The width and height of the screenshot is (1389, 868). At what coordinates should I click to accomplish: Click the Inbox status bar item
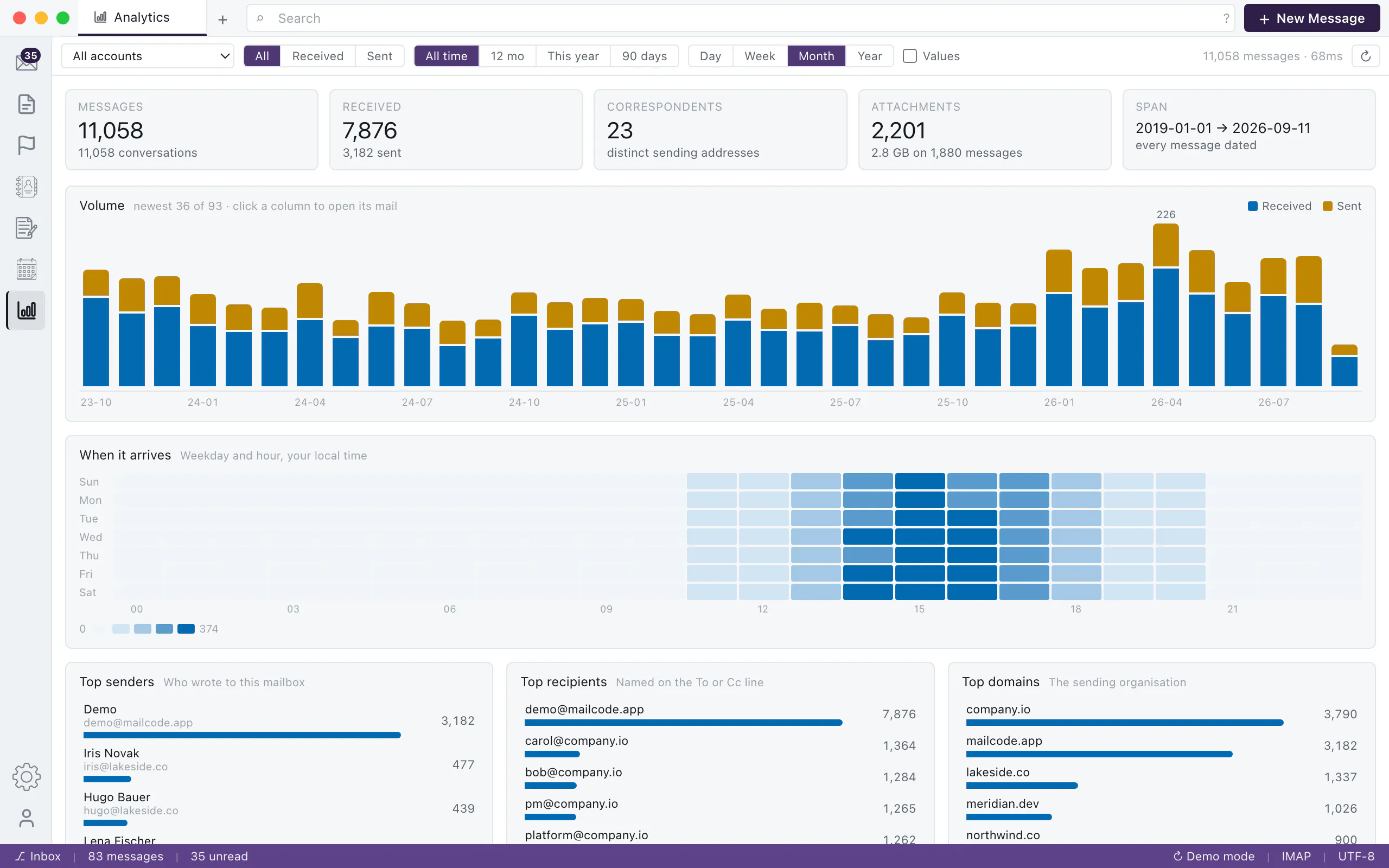[x=38, y=856]
